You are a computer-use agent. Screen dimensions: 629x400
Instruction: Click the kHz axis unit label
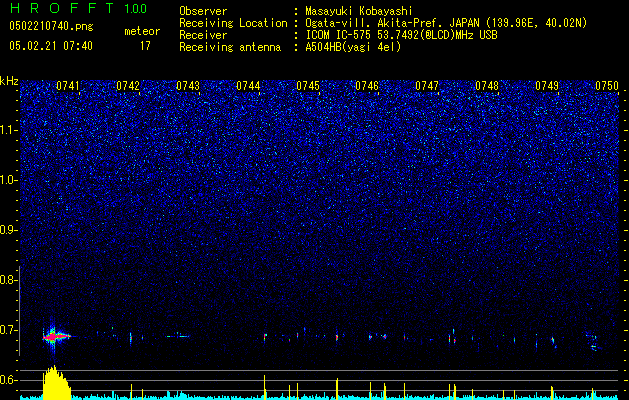[9, 81]
